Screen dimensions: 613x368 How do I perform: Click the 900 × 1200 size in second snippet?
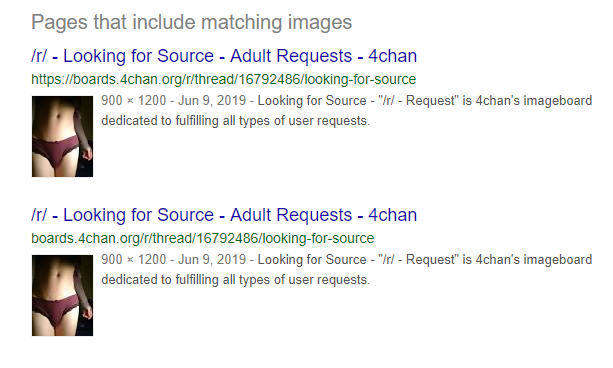tap(134, 260)
